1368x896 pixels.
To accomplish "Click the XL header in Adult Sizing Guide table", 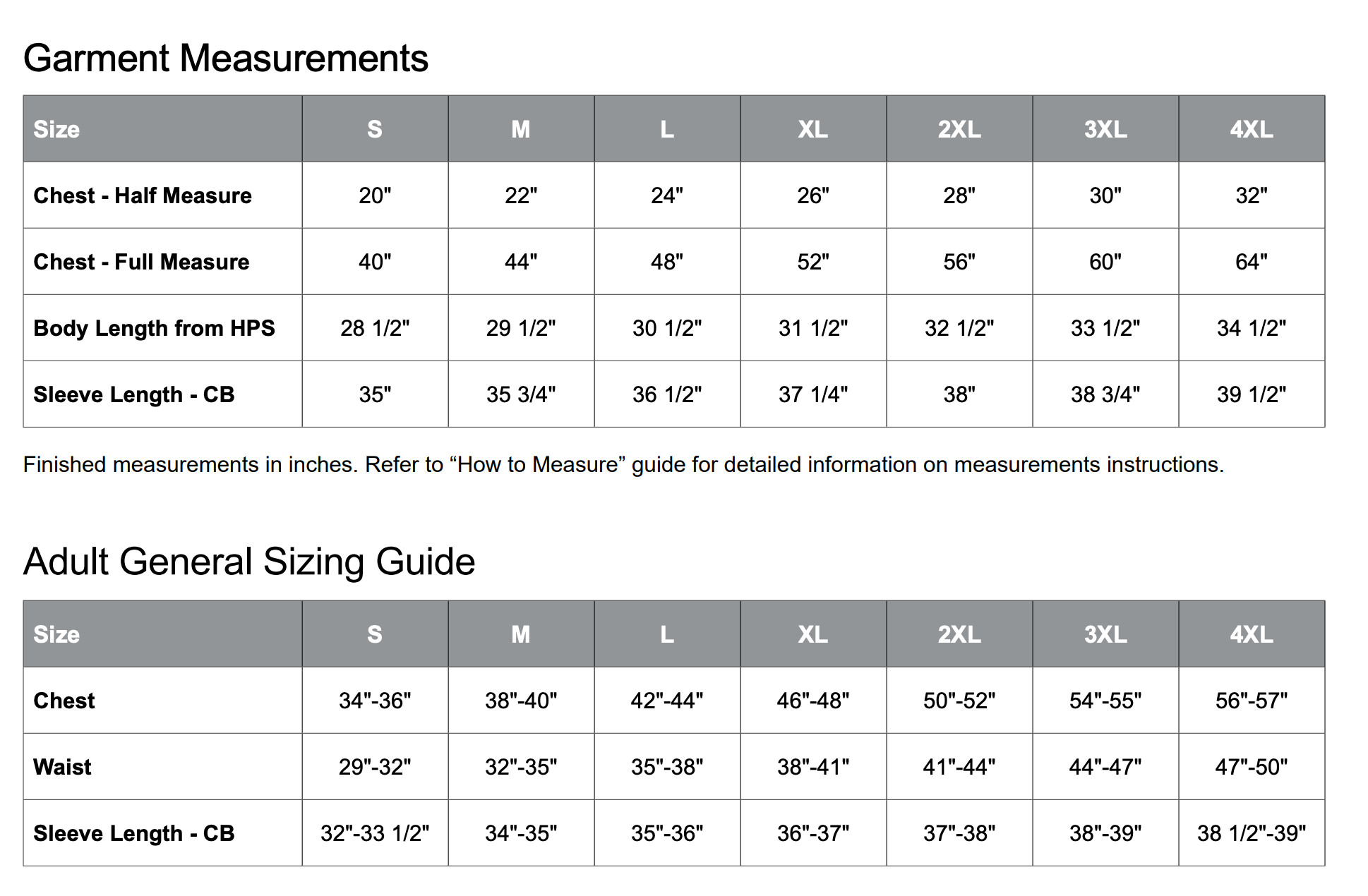I will pyautogui.click(x=812, y=634).
